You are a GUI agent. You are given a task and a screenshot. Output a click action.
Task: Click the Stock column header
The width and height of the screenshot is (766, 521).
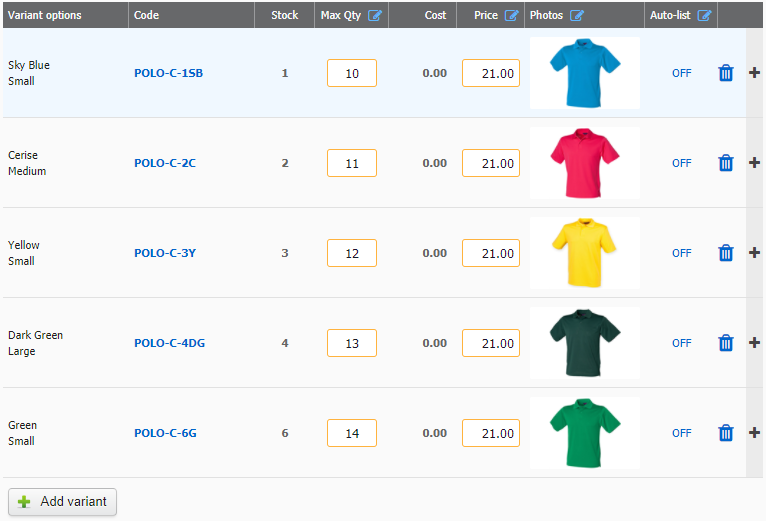click(x=284, y=15)
